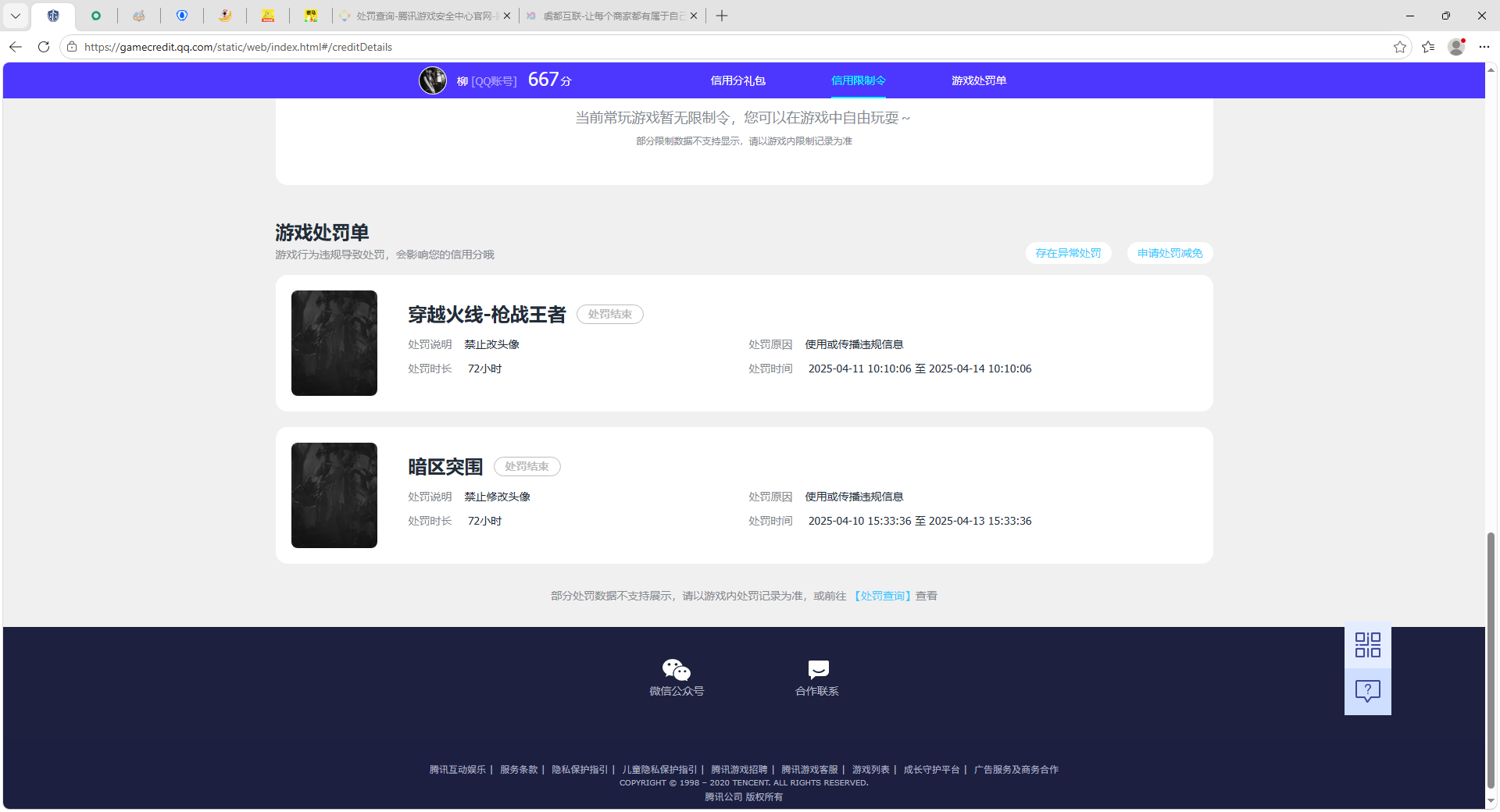The image size is (1500, 812).
Task: Click 处罚结束 badge beside 暗区突围
Action: (527, 466)
